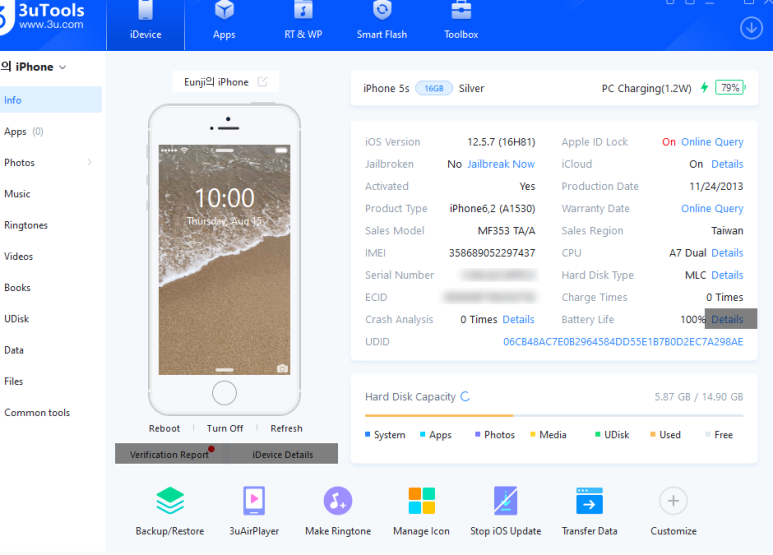Open the Smart Flash shield icon

(x=382, y=11)
